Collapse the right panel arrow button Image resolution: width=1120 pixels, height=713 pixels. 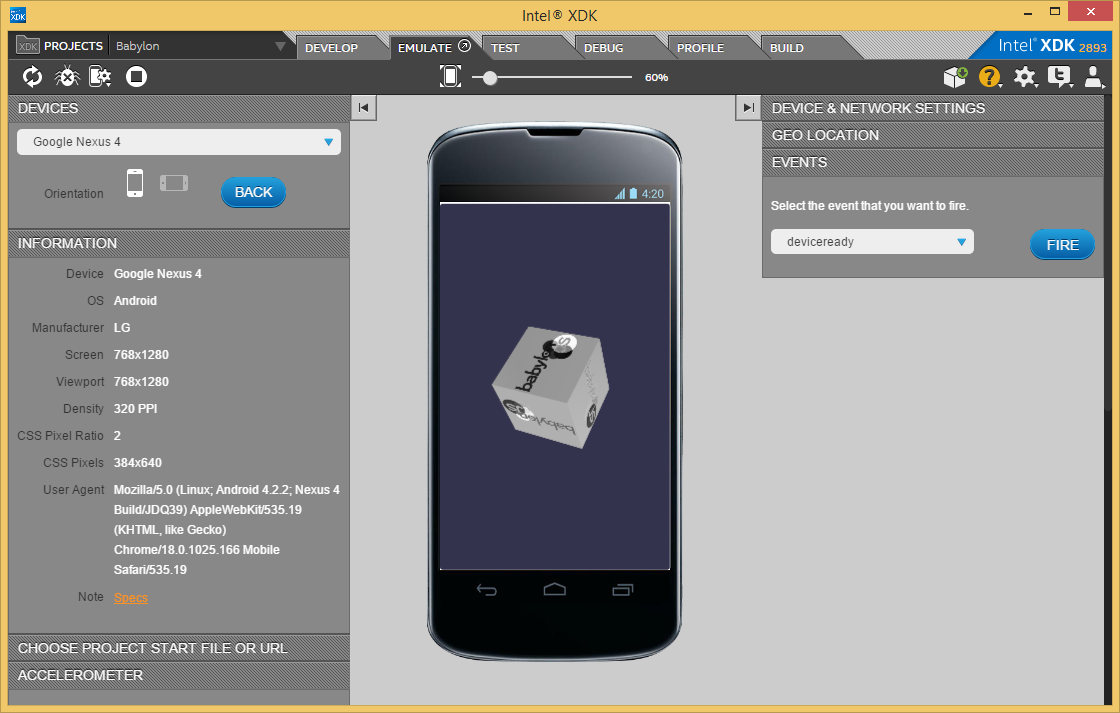pos(748,108)
